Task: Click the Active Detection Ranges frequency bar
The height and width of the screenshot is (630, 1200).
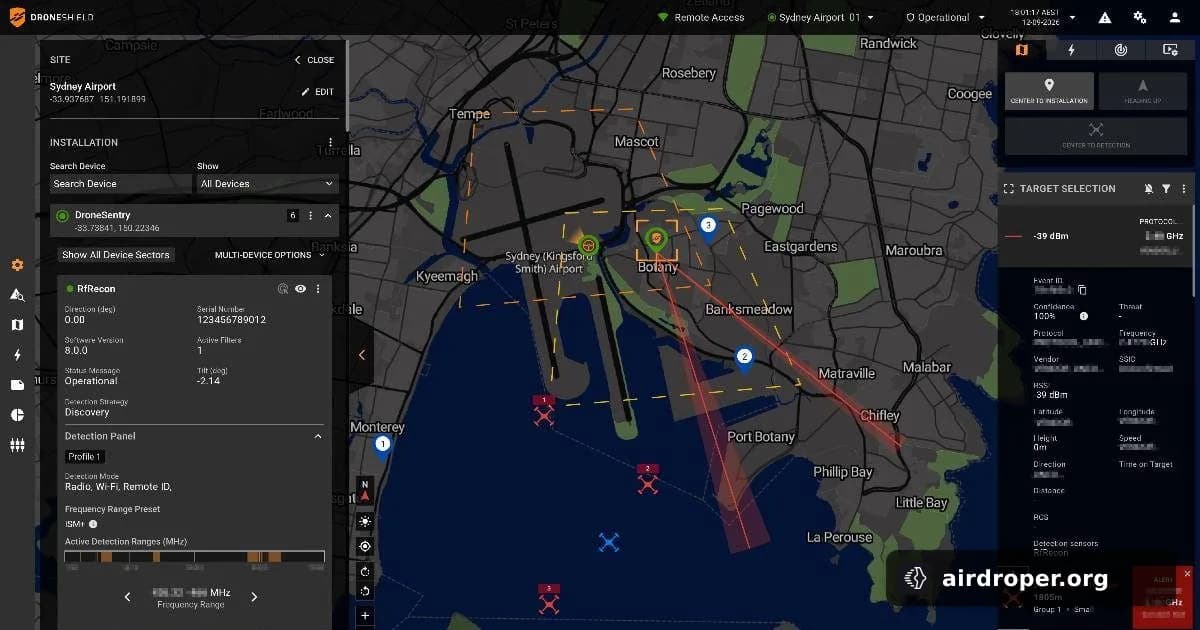Action: (194, 556)
